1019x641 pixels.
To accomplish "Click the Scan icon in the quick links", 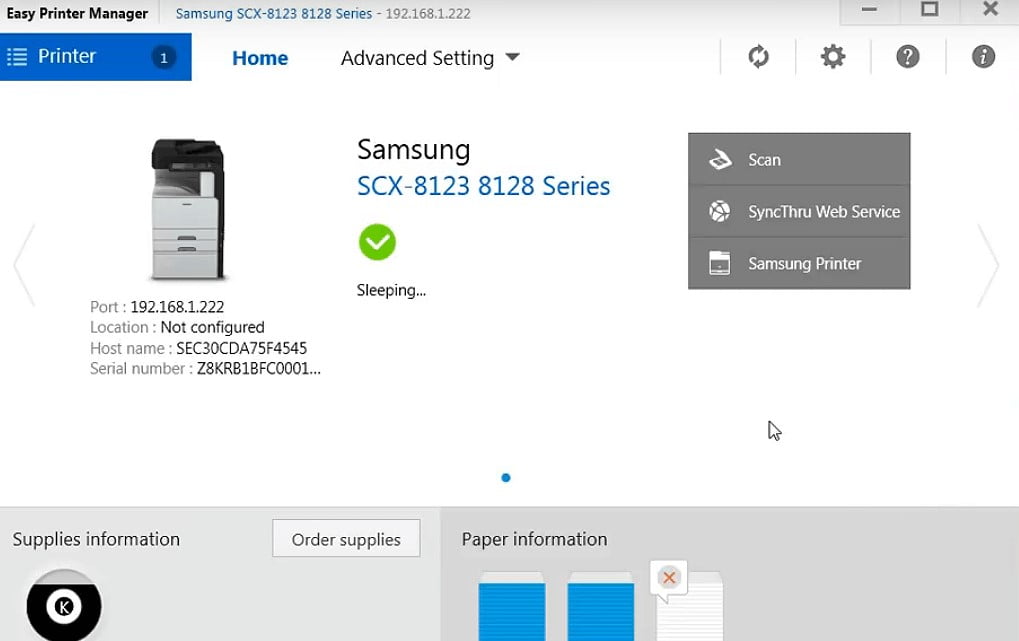I will click(x=719, y=159).
